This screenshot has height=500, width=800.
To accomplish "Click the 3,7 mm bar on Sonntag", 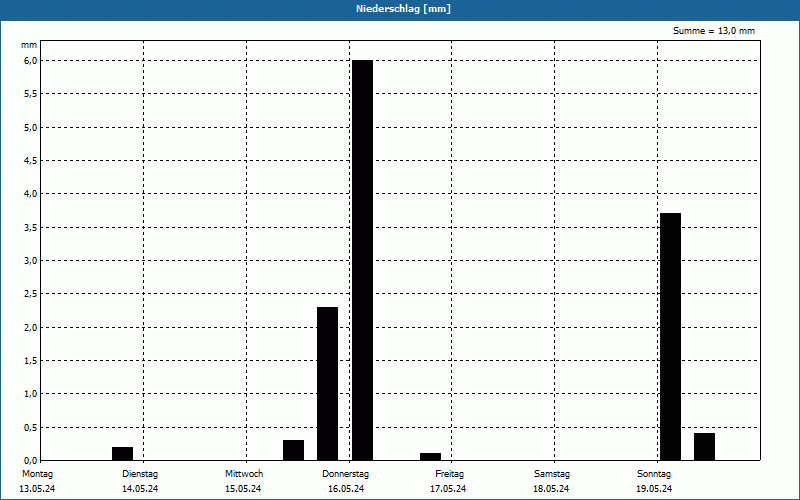I will (x=670, y=337).
